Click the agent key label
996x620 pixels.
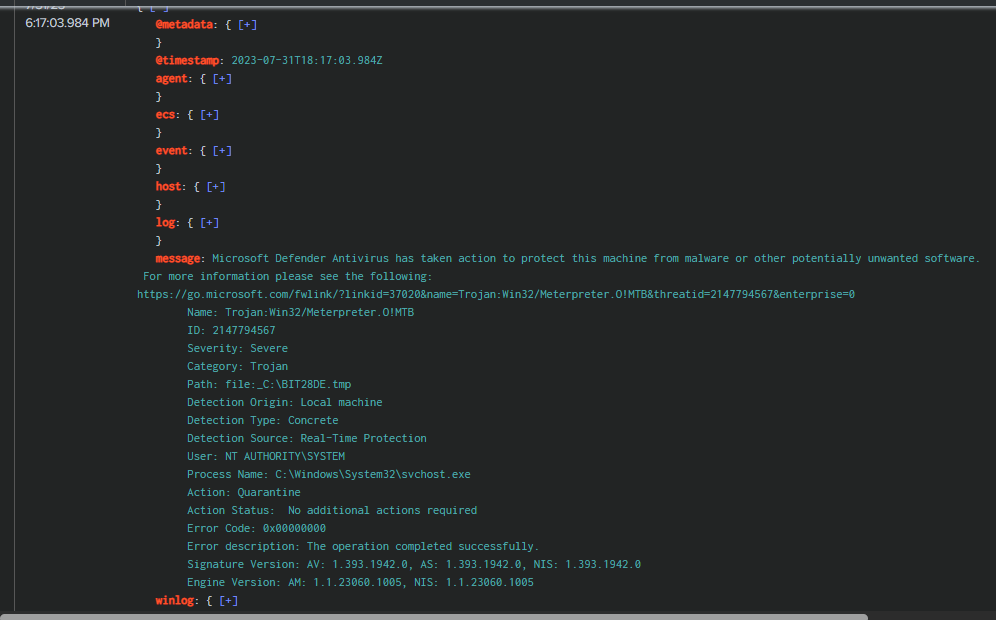tap(172, 79)
